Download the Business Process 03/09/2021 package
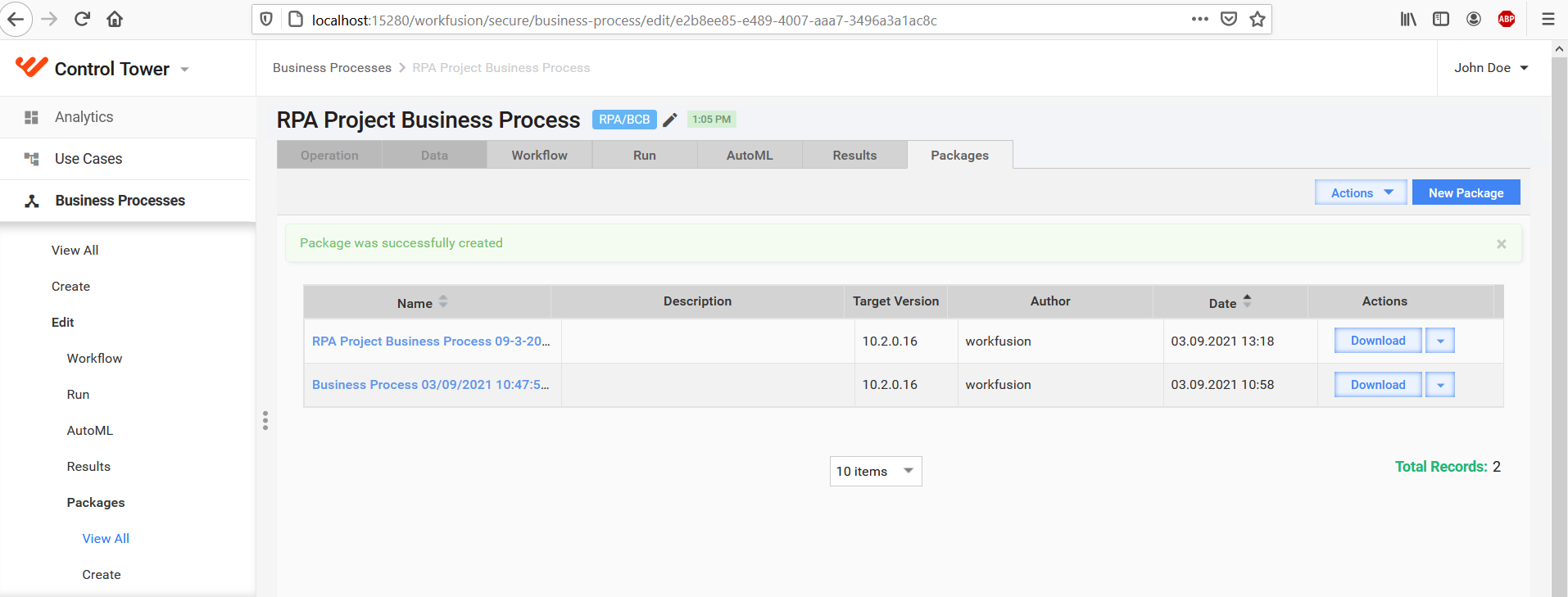Image resolution: width=1568 pixels, height=597 pixels. coord(1378,385)
